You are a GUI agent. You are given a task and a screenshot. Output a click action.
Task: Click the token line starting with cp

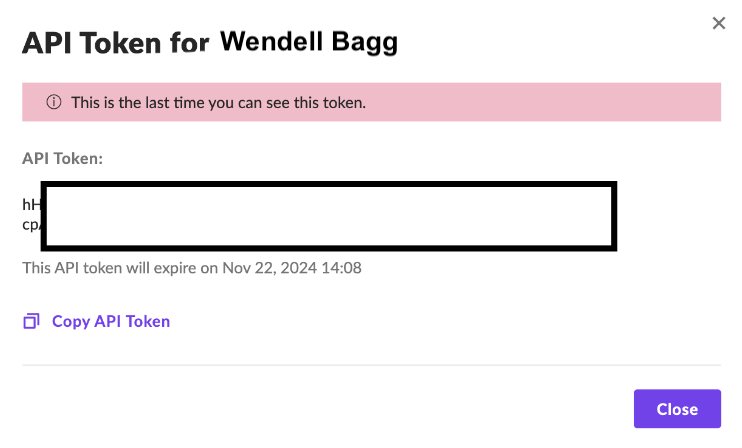(30, 224)
